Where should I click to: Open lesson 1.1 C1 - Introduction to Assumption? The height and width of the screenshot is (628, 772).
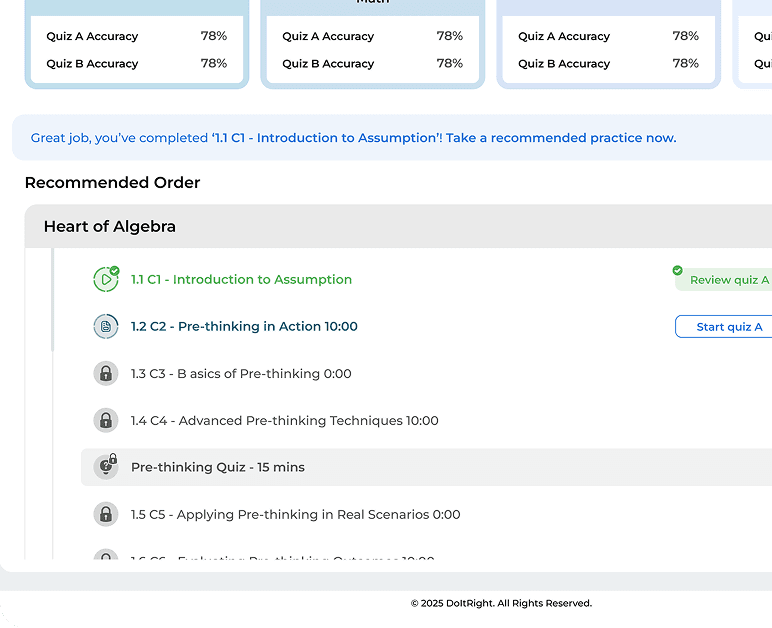(241, 280)
